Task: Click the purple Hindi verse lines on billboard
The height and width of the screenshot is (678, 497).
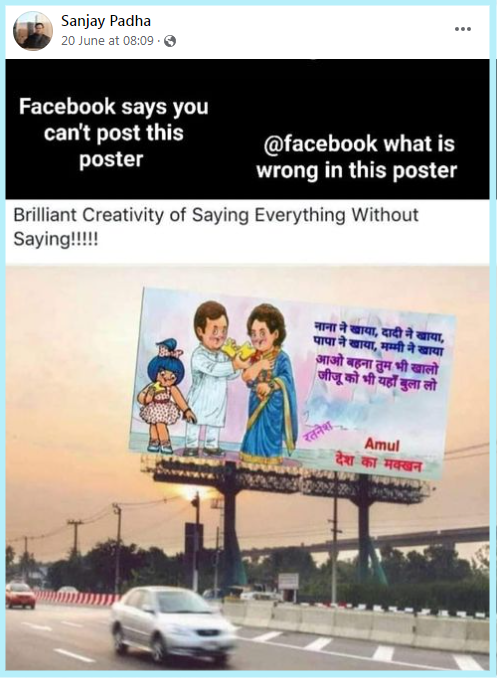Action: click(x=377, y=373)
